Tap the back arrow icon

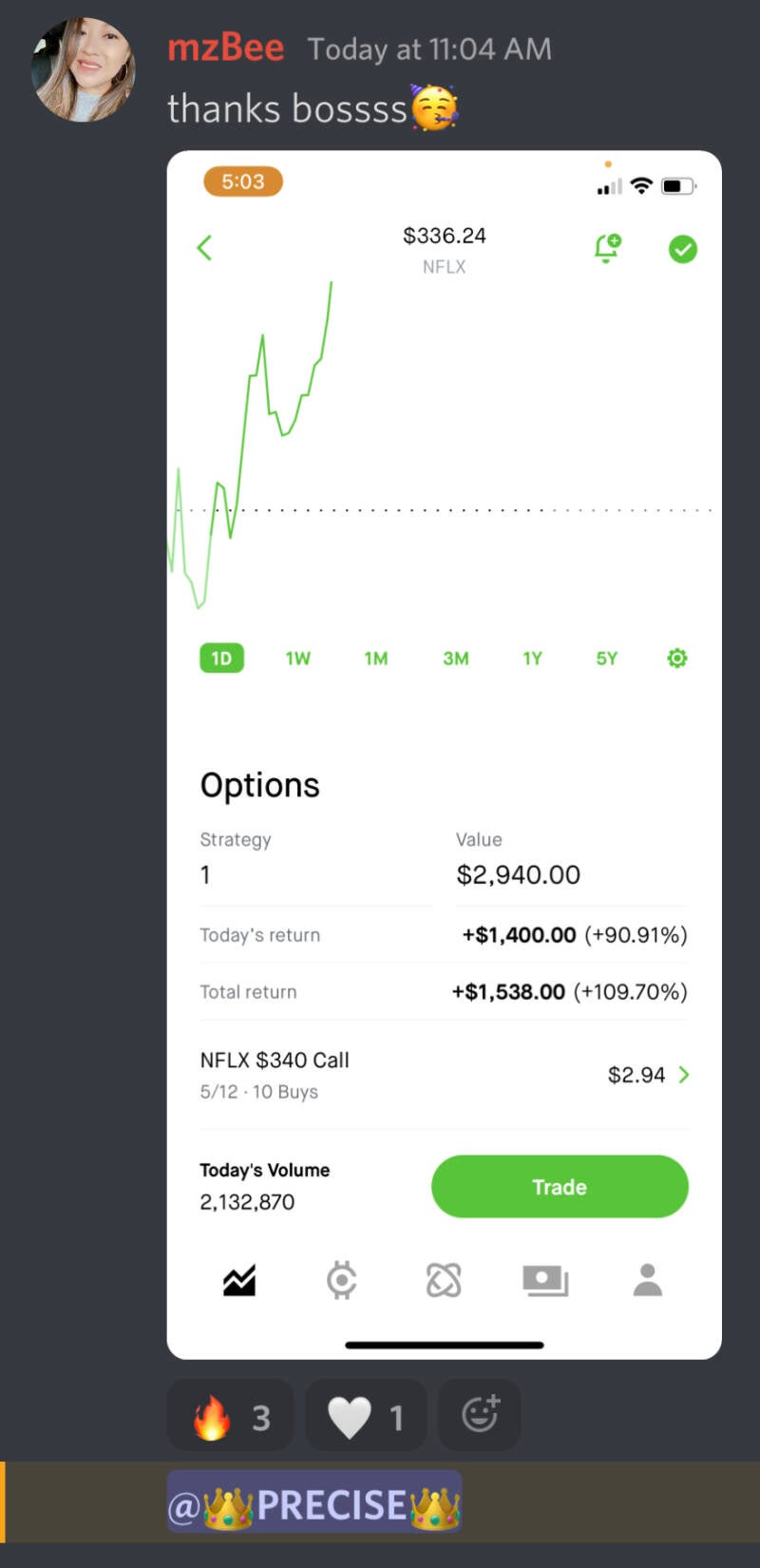tap(204, 248)
